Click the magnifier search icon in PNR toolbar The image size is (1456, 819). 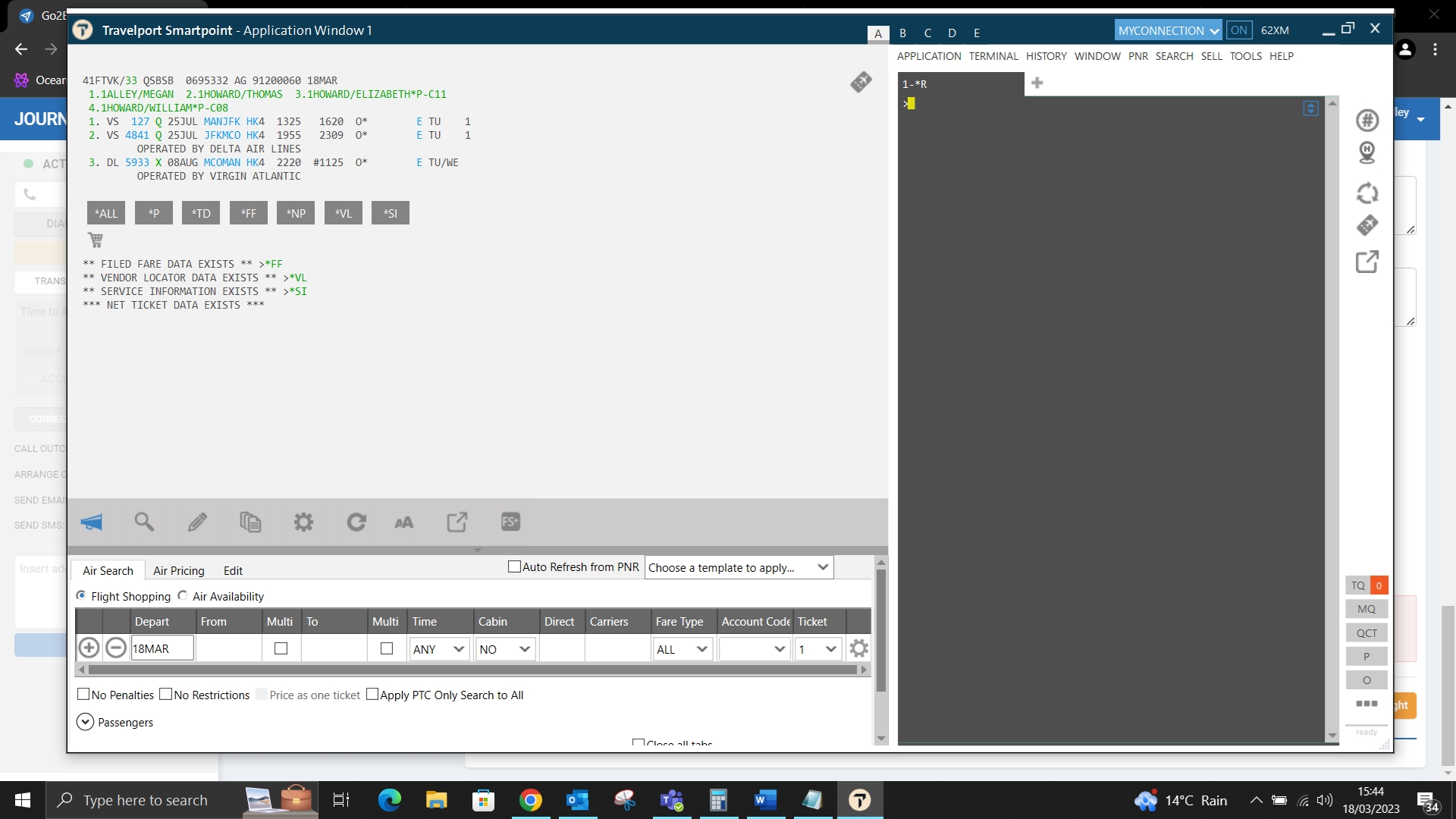144,522
